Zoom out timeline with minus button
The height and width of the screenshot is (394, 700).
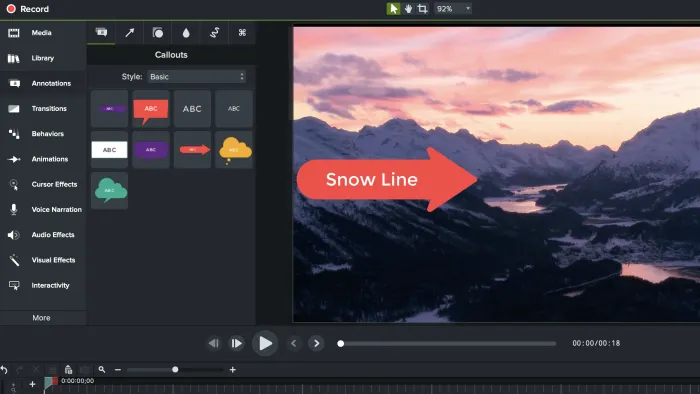[x=118, y=369]
